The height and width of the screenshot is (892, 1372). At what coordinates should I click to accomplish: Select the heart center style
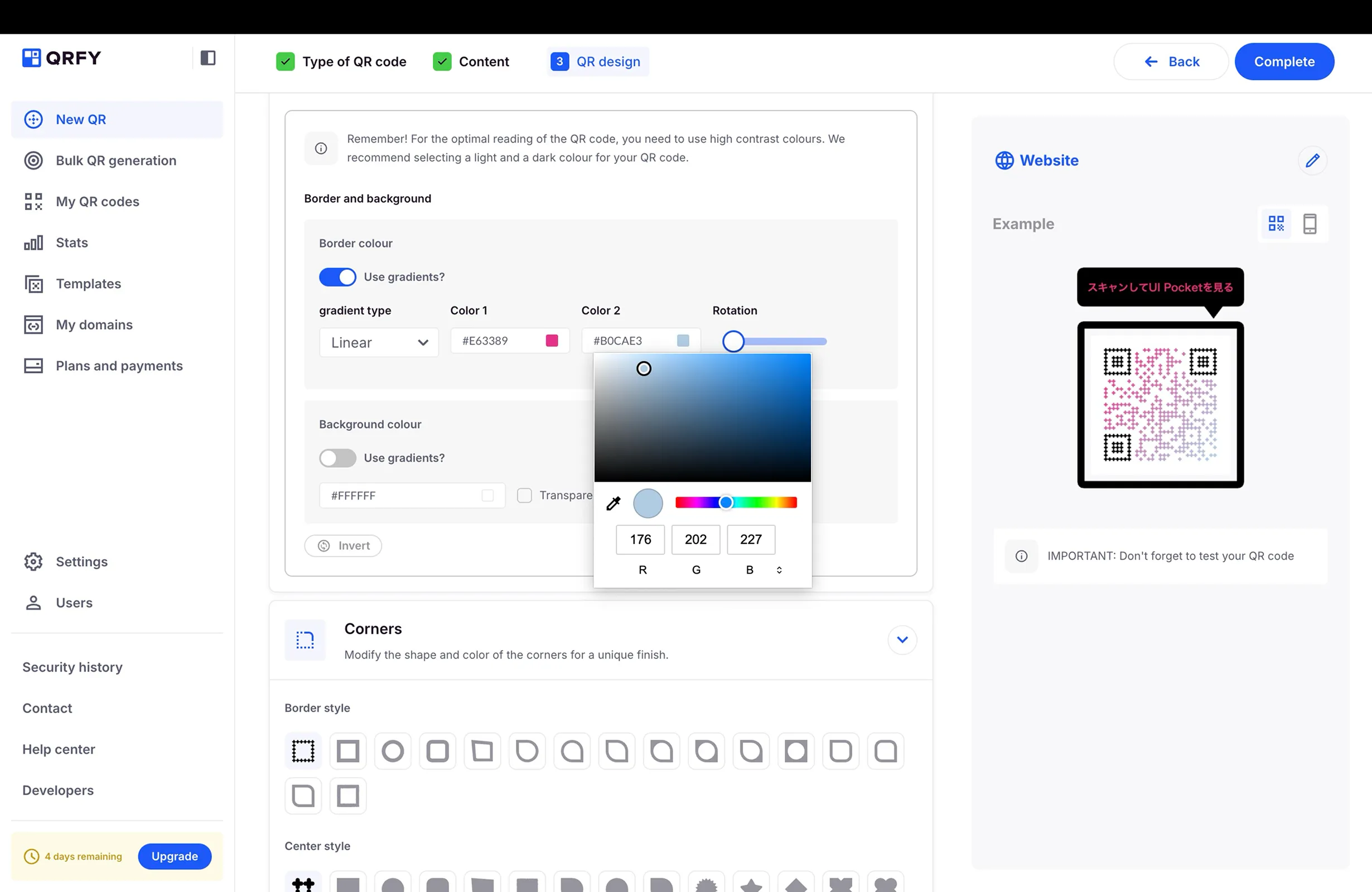tap(886, 882)
